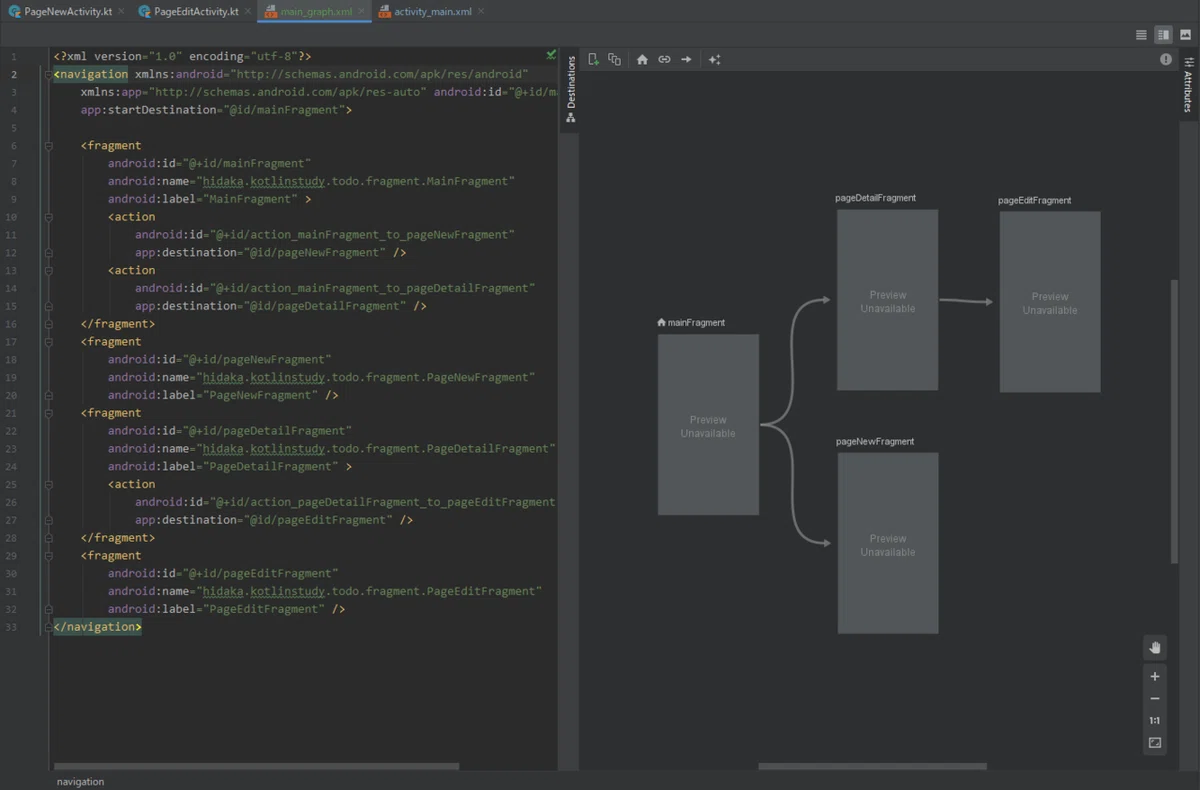Close the activity_main.xml tab

480,11
